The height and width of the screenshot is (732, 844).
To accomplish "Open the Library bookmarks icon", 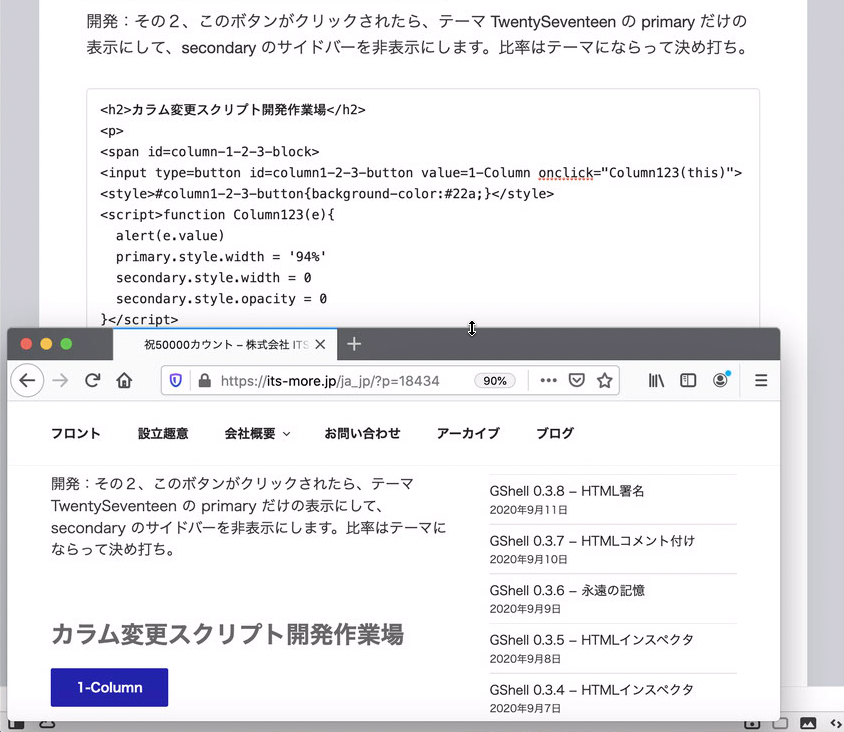I will 656,380.
